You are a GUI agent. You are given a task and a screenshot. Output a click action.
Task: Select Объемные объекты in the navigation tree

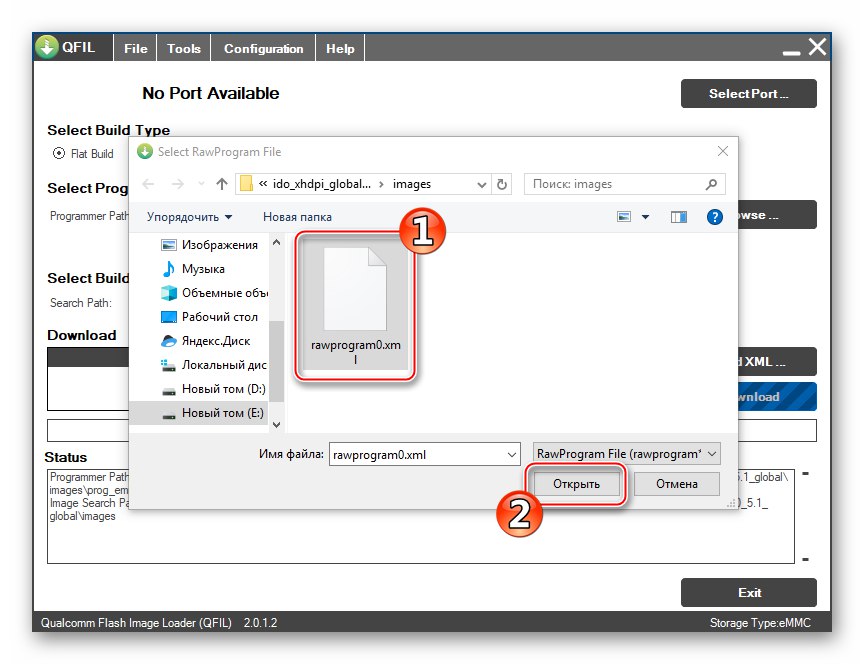click(214, 293)
